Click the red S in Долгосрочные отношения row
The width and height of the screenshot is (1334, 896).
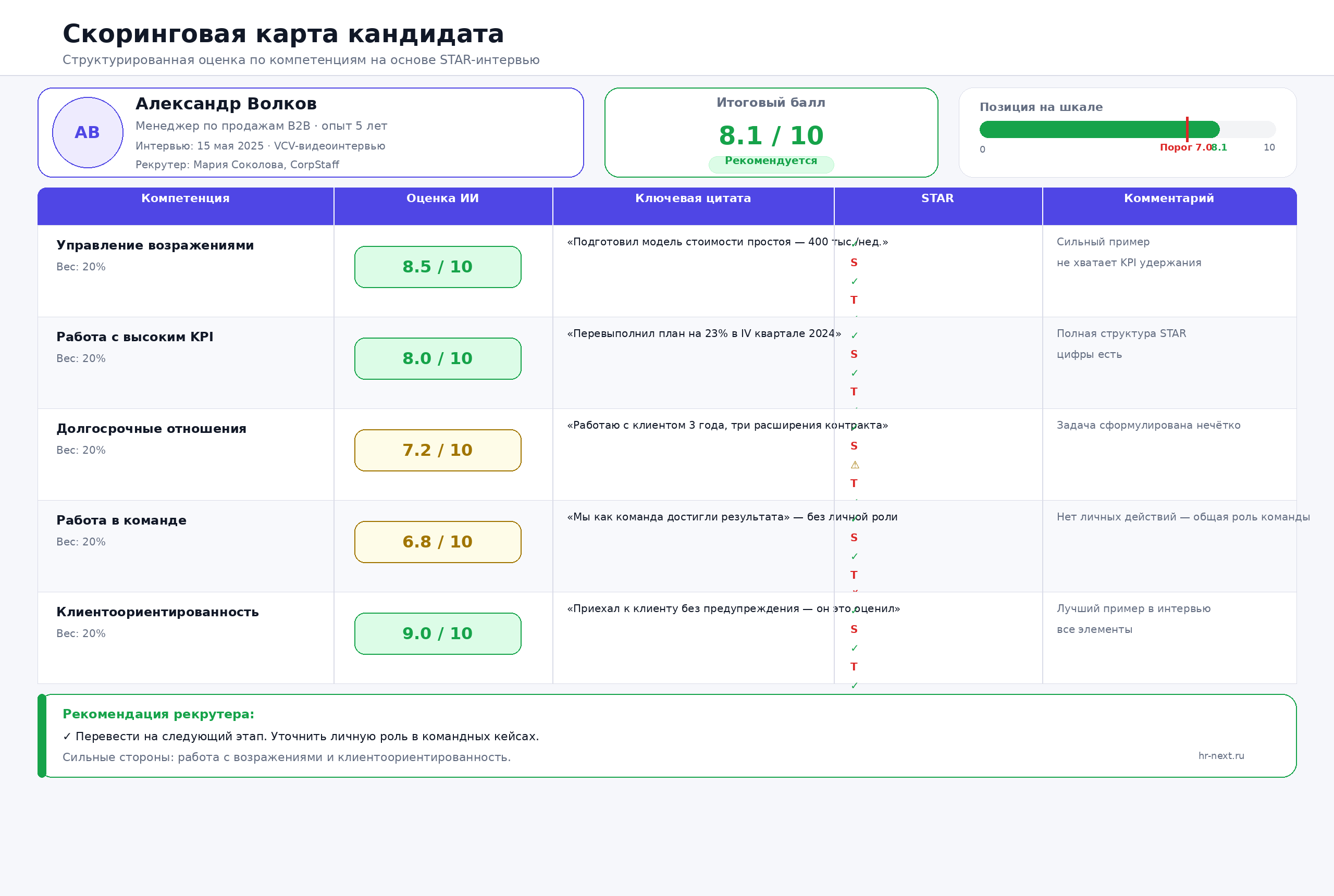[x=854, y=446]
